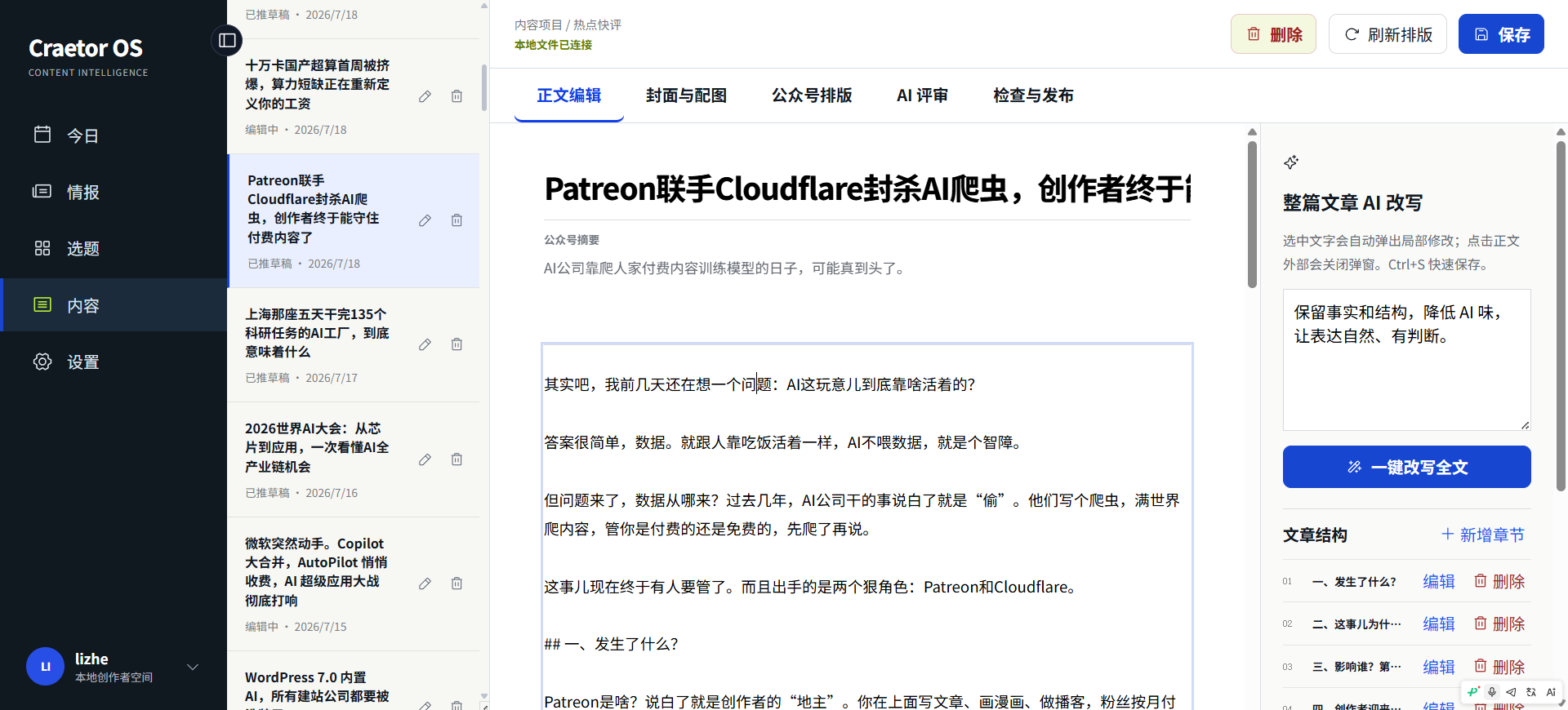Viewport: 1568px width, 710px height.
Task: Click 编辑 for chapter 一、发生了什么?
Action: pyautogui.click(x=1439, y=581)
